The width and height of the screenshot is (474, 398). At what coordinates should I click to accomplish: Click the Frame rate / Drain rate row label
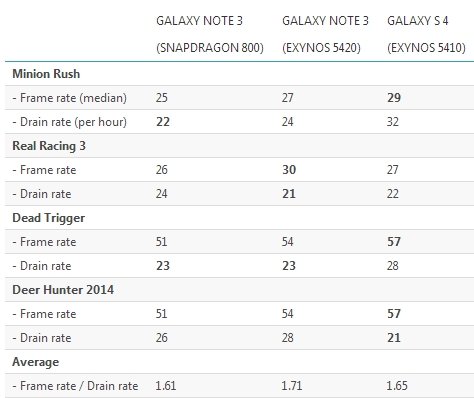[x=75, y=386]
